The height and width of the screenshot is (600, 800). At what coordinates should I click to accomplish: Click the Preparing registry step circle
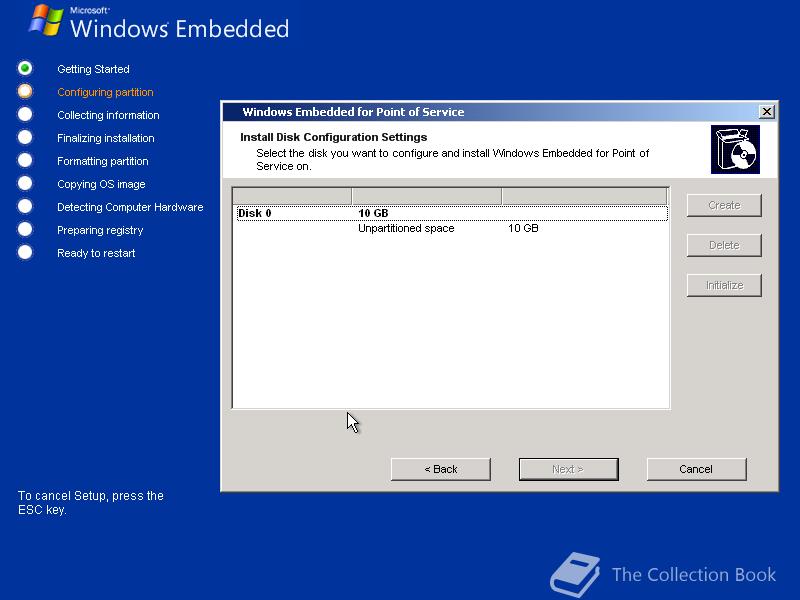[25, 229]
